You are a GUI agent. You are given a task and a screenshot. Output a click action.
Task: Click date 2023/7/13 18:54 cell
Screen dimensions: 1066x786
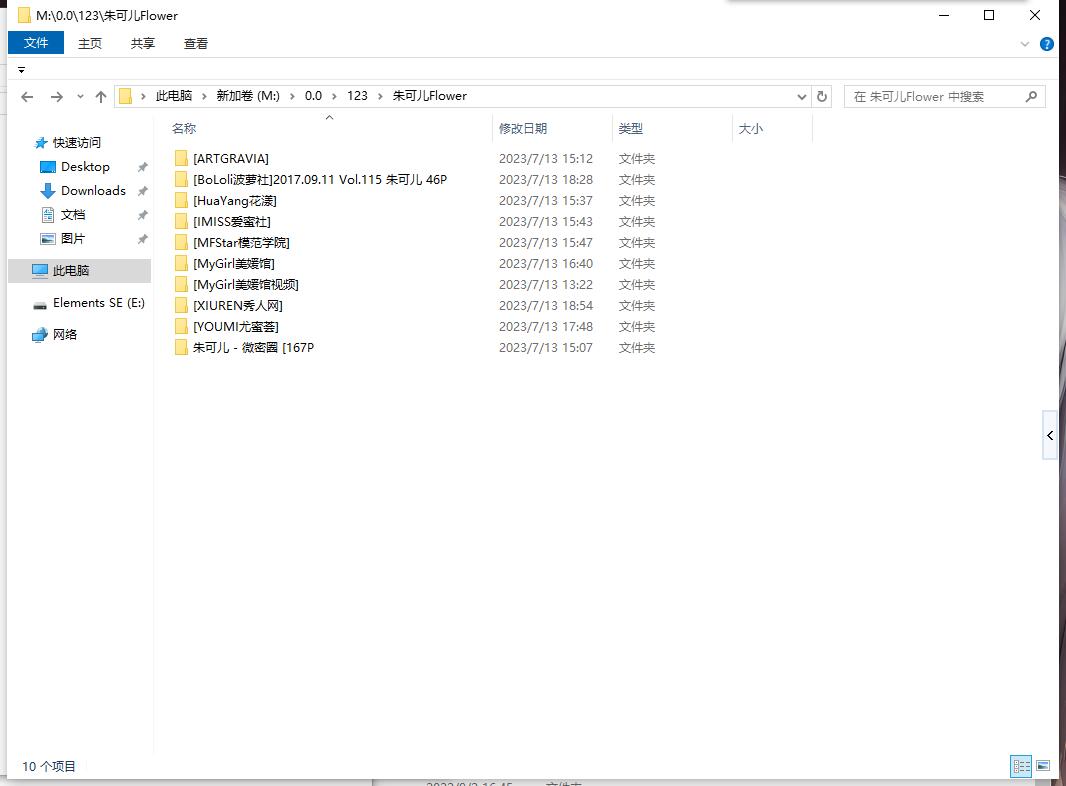(x=546, y=306)
